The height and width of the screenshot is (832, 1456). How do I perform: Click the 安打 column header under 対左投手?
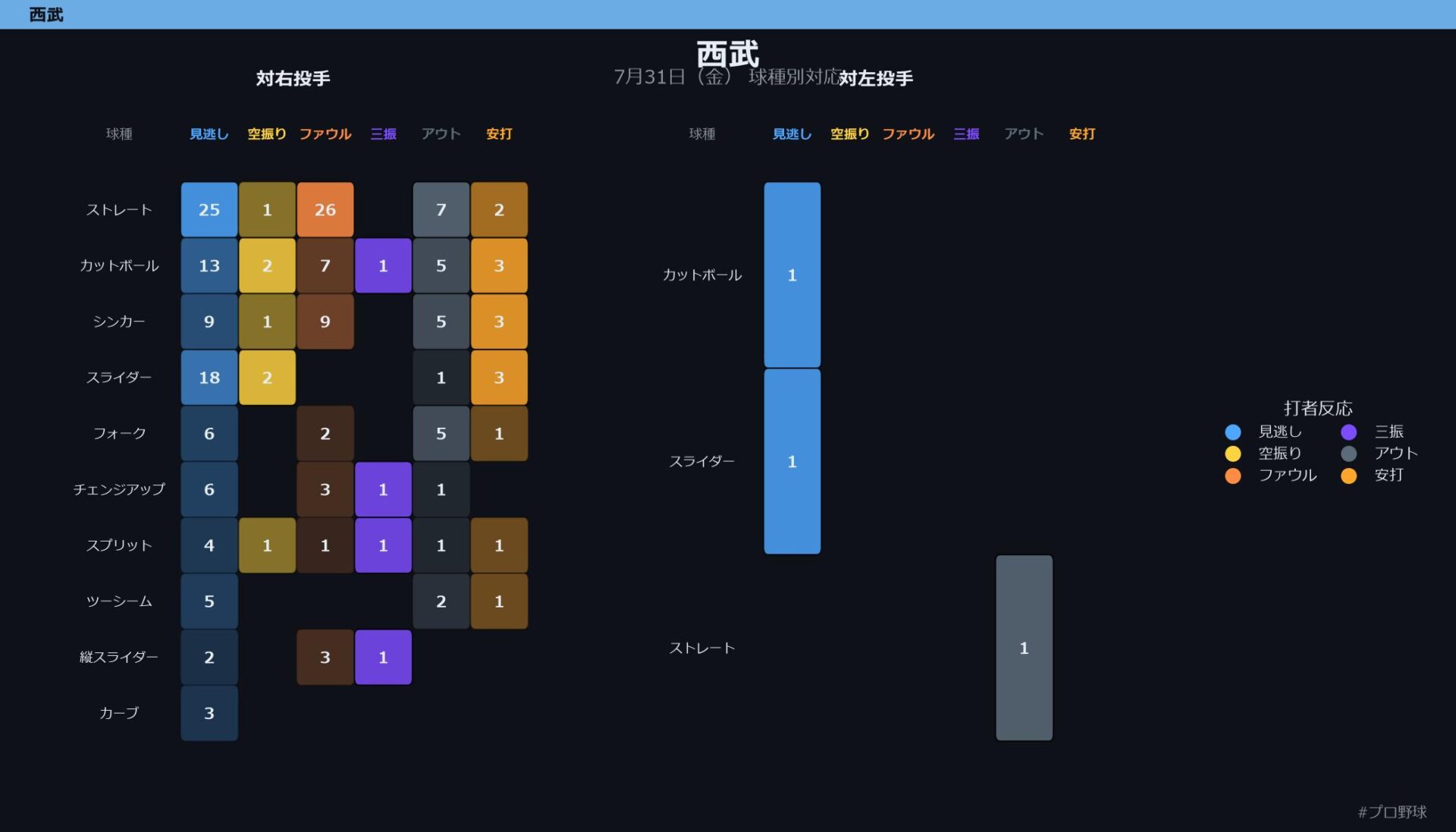pos(1082,134)
